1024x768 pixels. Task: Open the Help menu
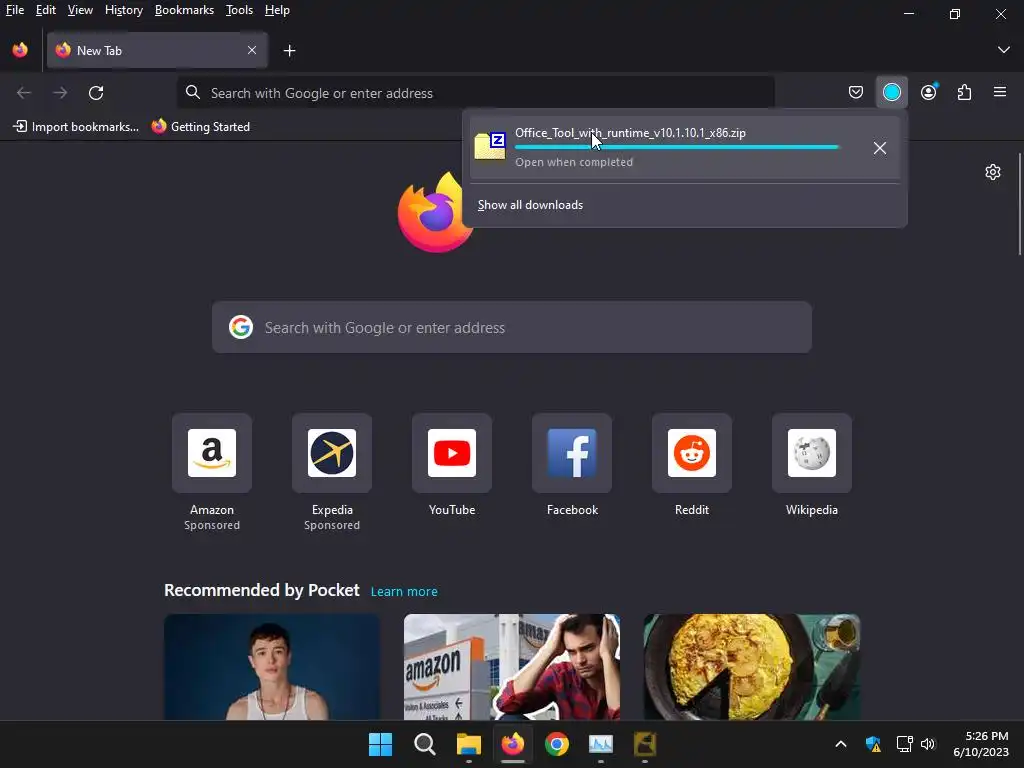pos(277,10)
